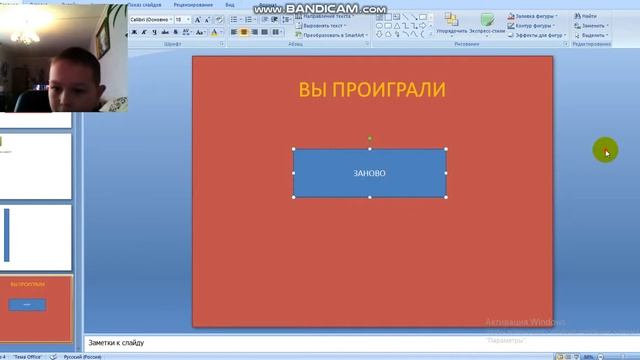640x360 pixels.
Task: Open Выделить select menu
Action: click(x=591, y=36)
